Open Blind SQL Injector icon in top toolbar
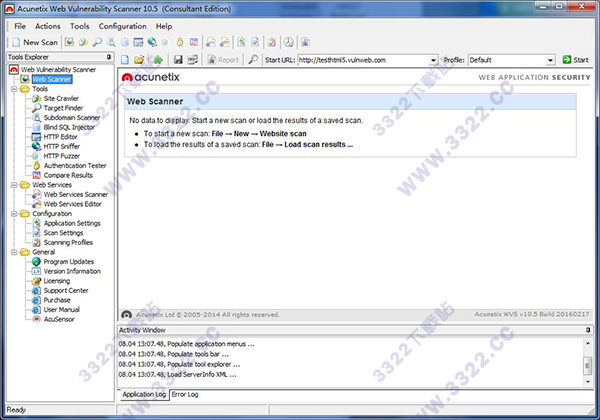600x420 pixels. 125,42
